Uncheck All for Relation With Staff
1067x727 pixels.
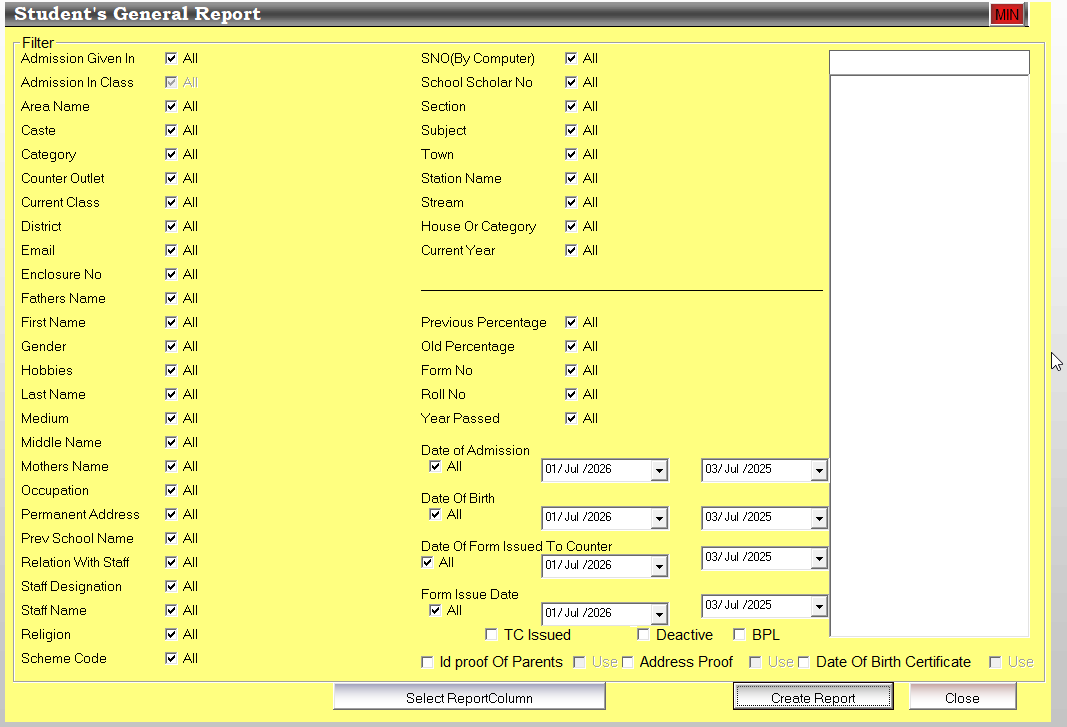coord(171,562)
